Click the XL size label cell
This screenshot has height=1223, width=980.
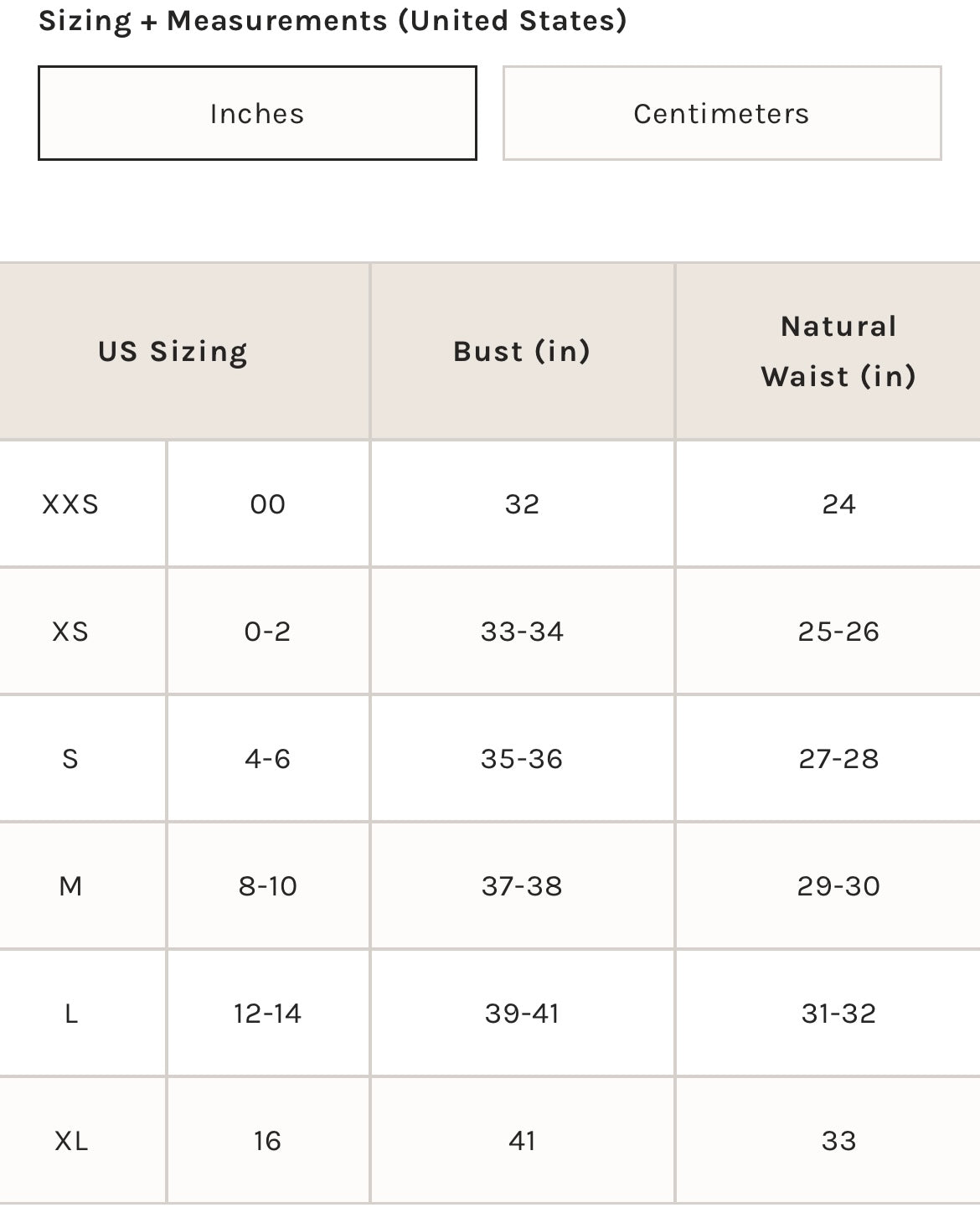[71, 1141]
